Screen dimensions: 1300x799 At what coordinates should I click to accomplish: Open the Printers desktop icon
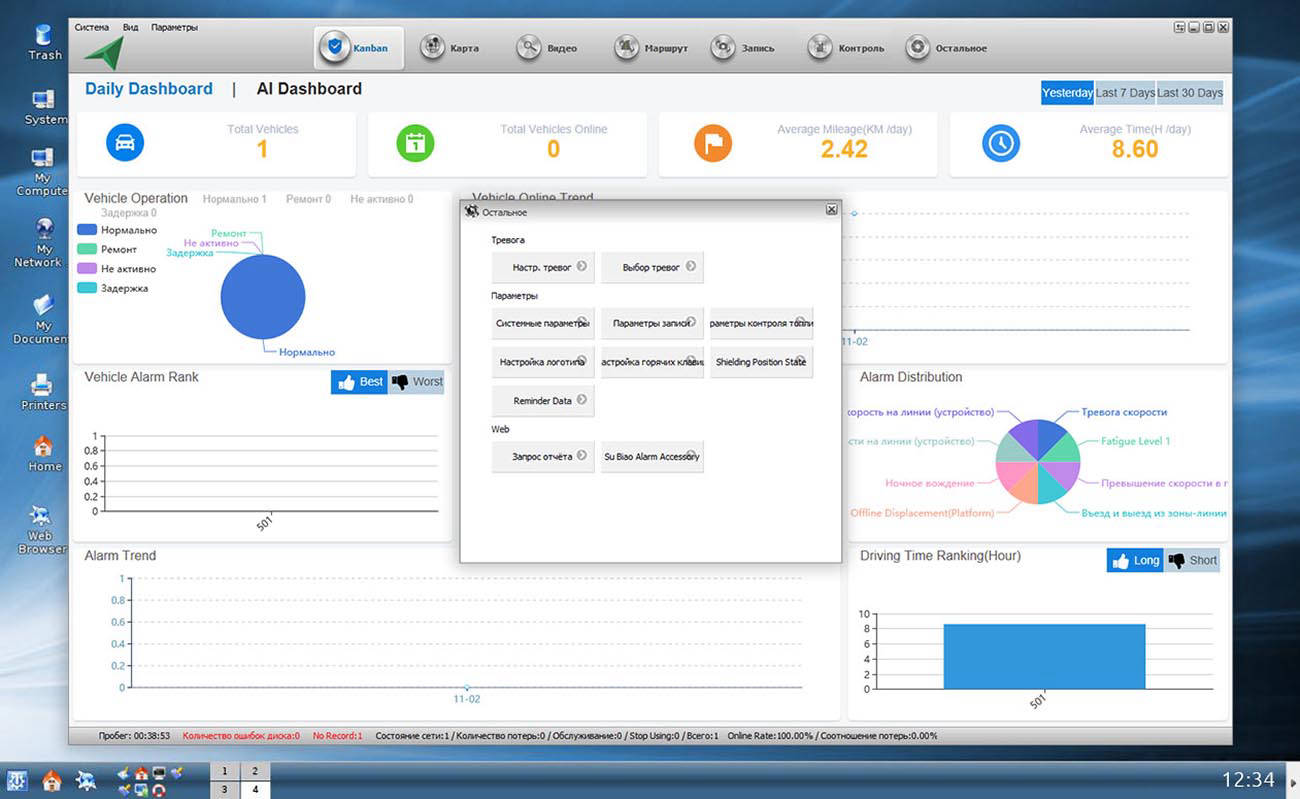click(x=42, y=384)
